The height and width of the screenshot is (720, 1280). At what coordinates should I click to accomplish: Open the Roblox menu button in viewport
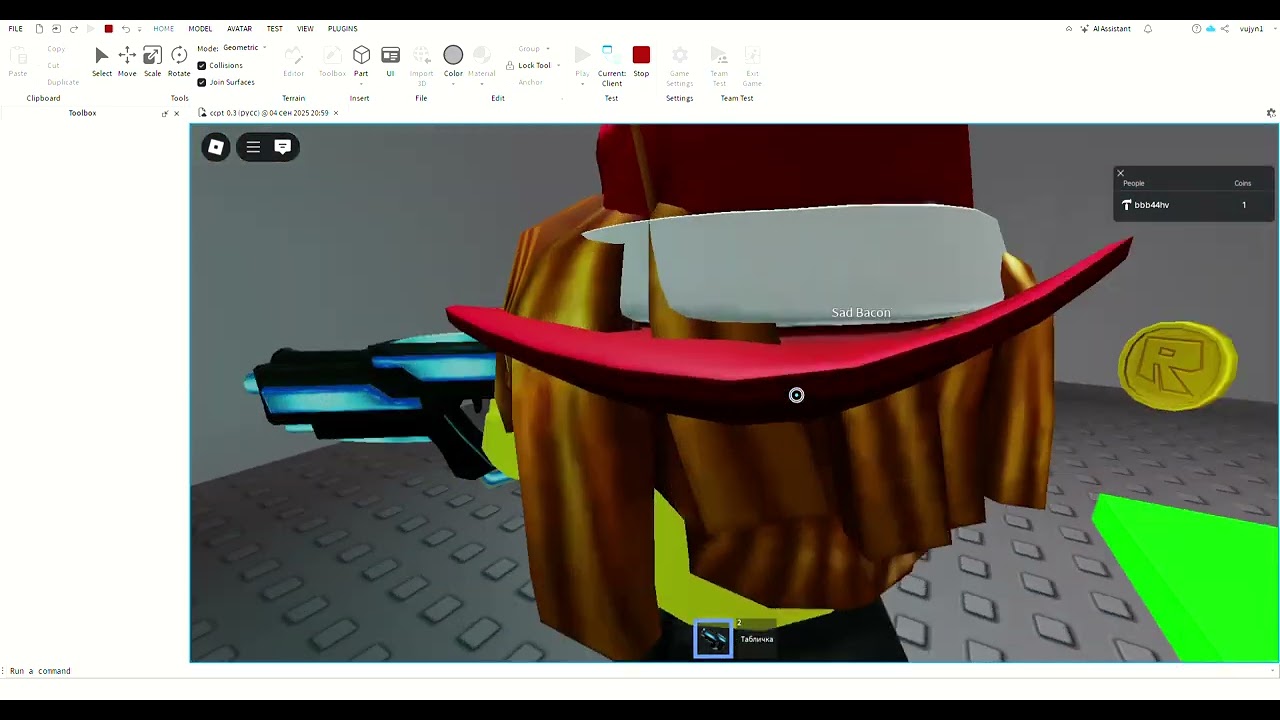(216, 147)
